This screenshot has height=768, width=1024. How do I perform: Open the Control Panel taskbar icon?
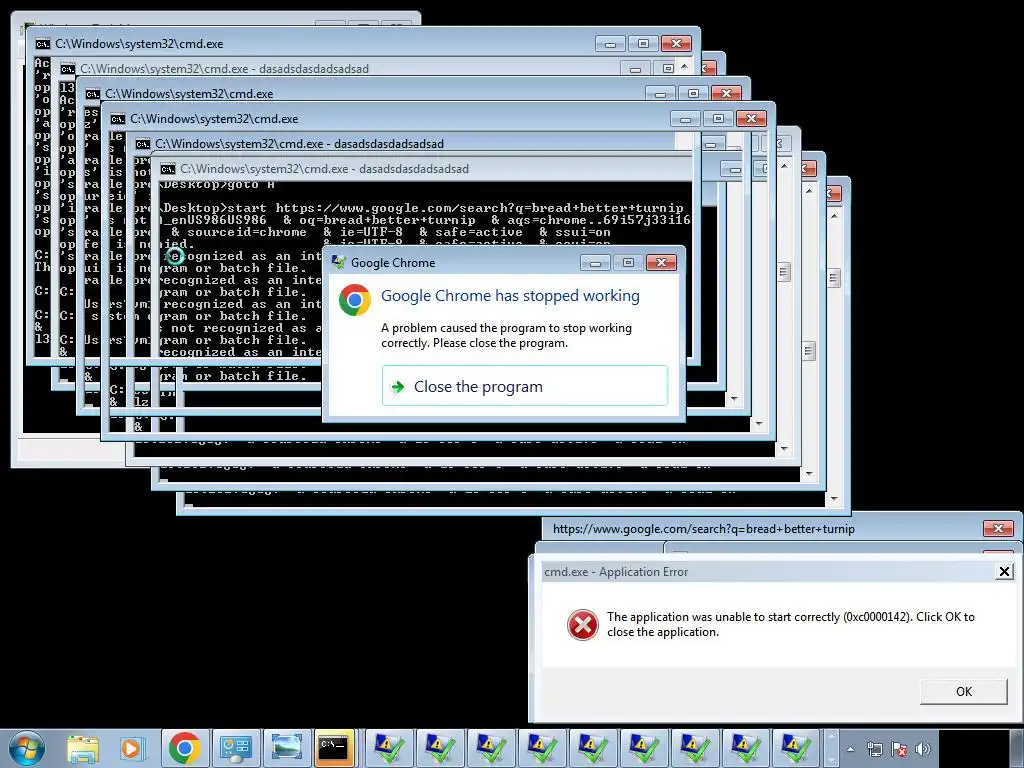pyautogui.click(x=235, y=748)
